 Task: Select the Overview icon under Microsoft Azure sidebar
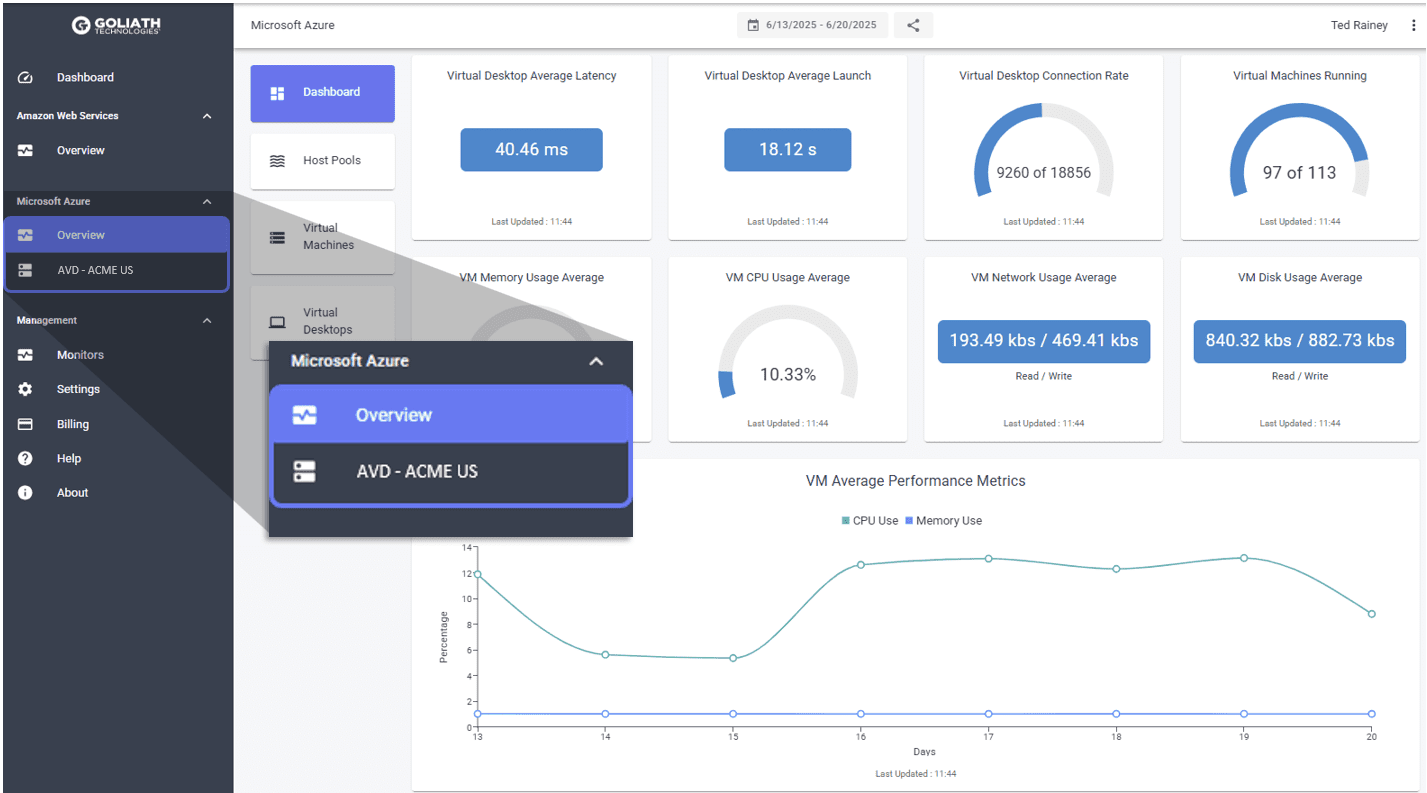click(26, 235)
